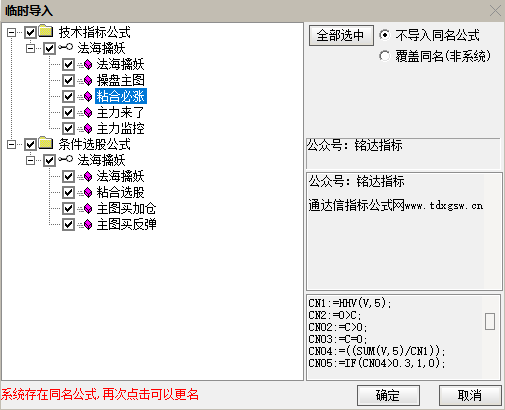Click the magenta diamond icon next to 粘合必涨
Viewport: 505px width, 410px height.
[x=88, y=97]
